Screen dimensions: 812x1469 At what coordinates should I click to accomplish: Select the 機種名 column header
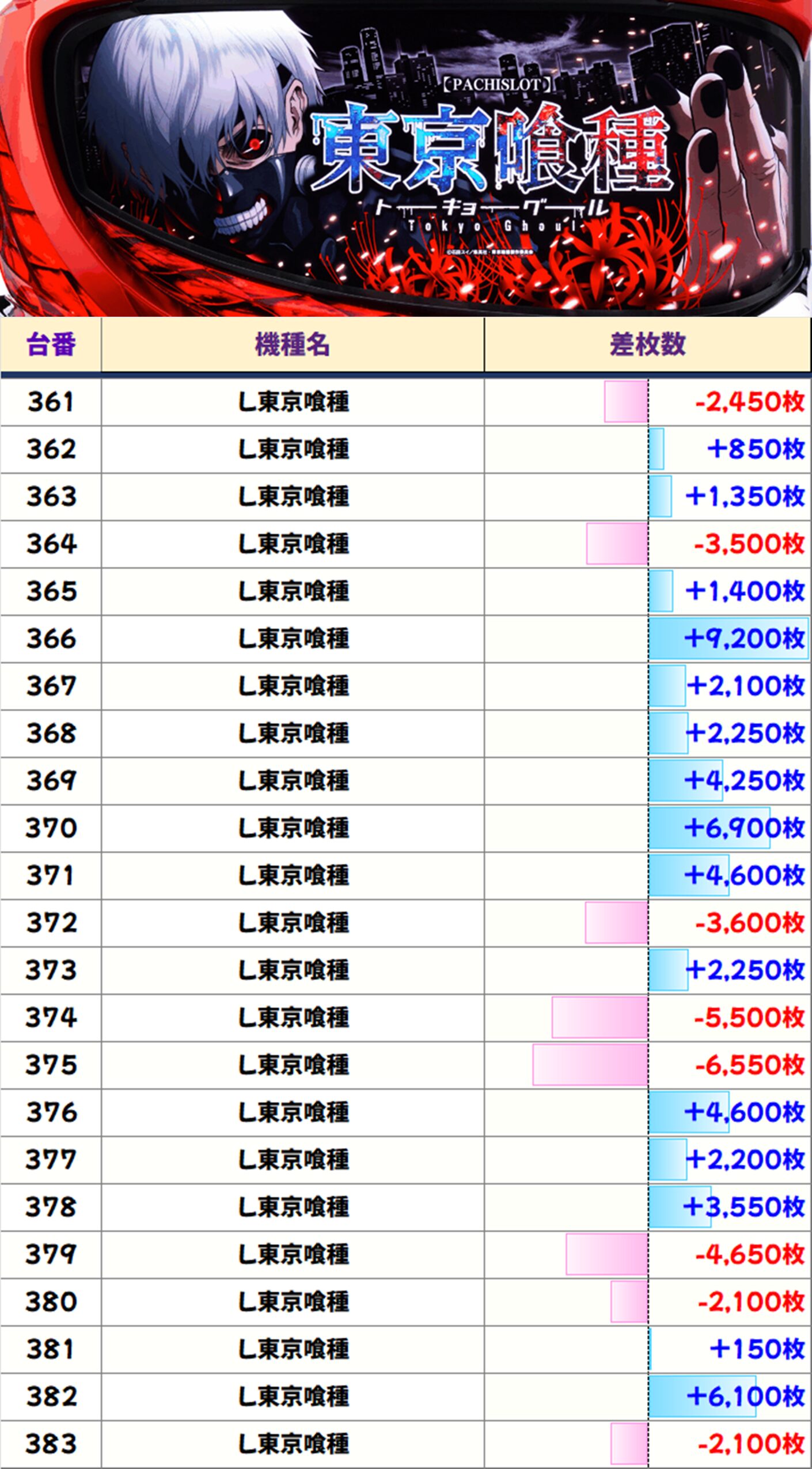(x=293, y=345)
